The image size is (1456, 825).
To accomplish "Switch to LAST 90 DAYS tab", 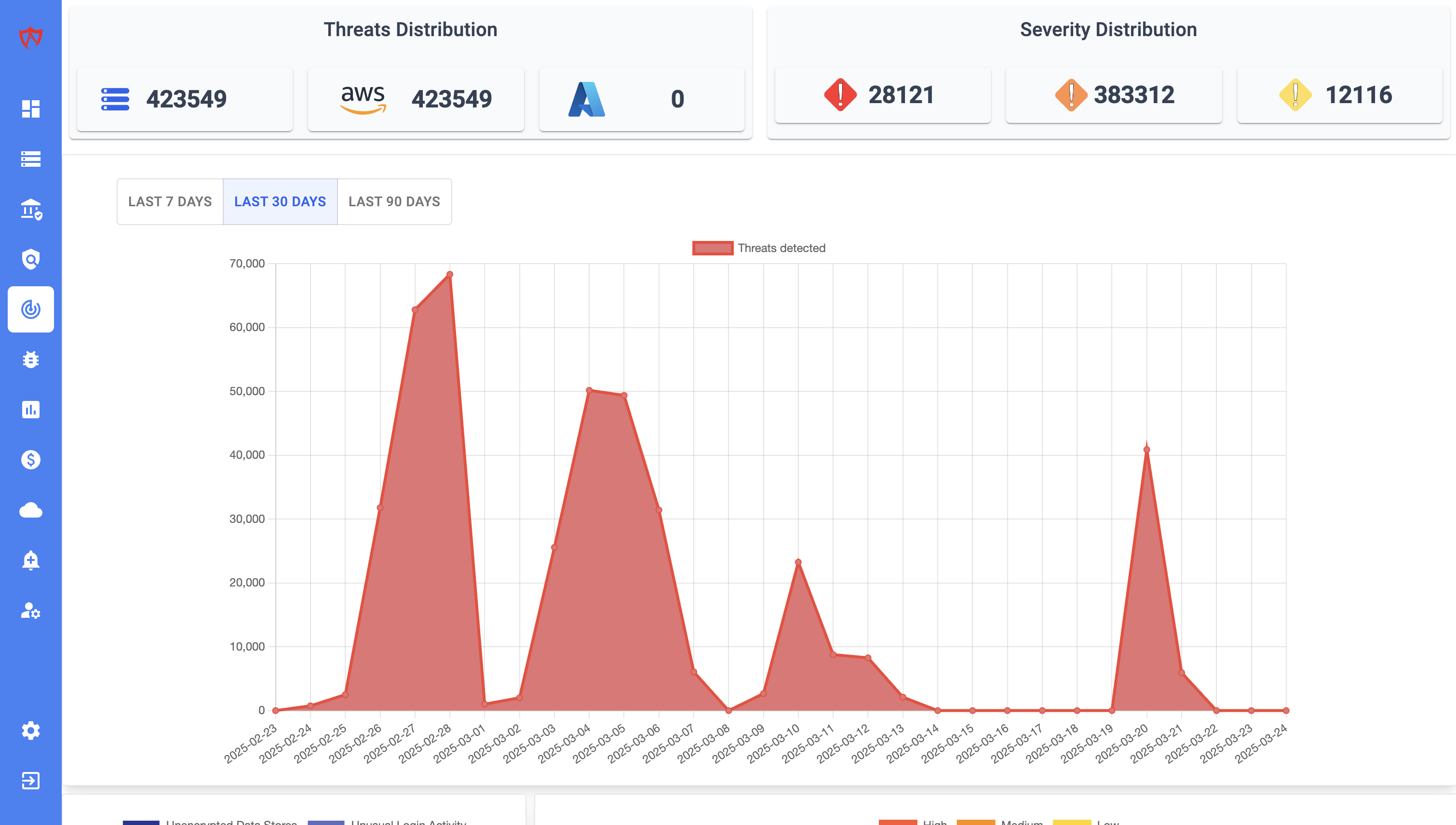I will pos(394,202).
